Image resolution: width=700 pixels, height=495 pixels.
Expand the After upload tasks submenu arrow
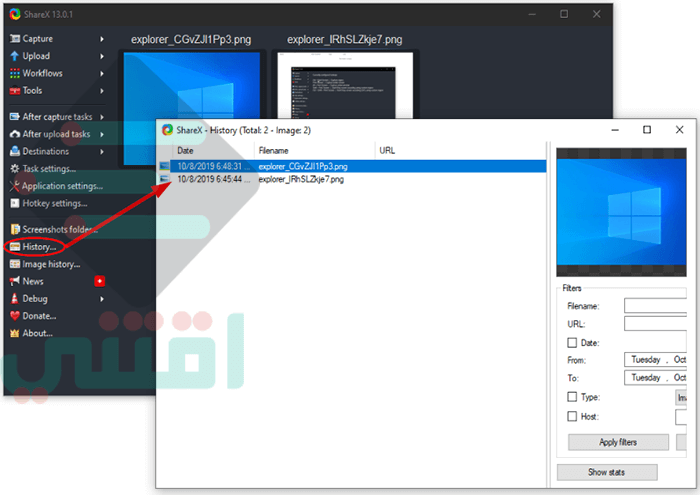[102, 134]
